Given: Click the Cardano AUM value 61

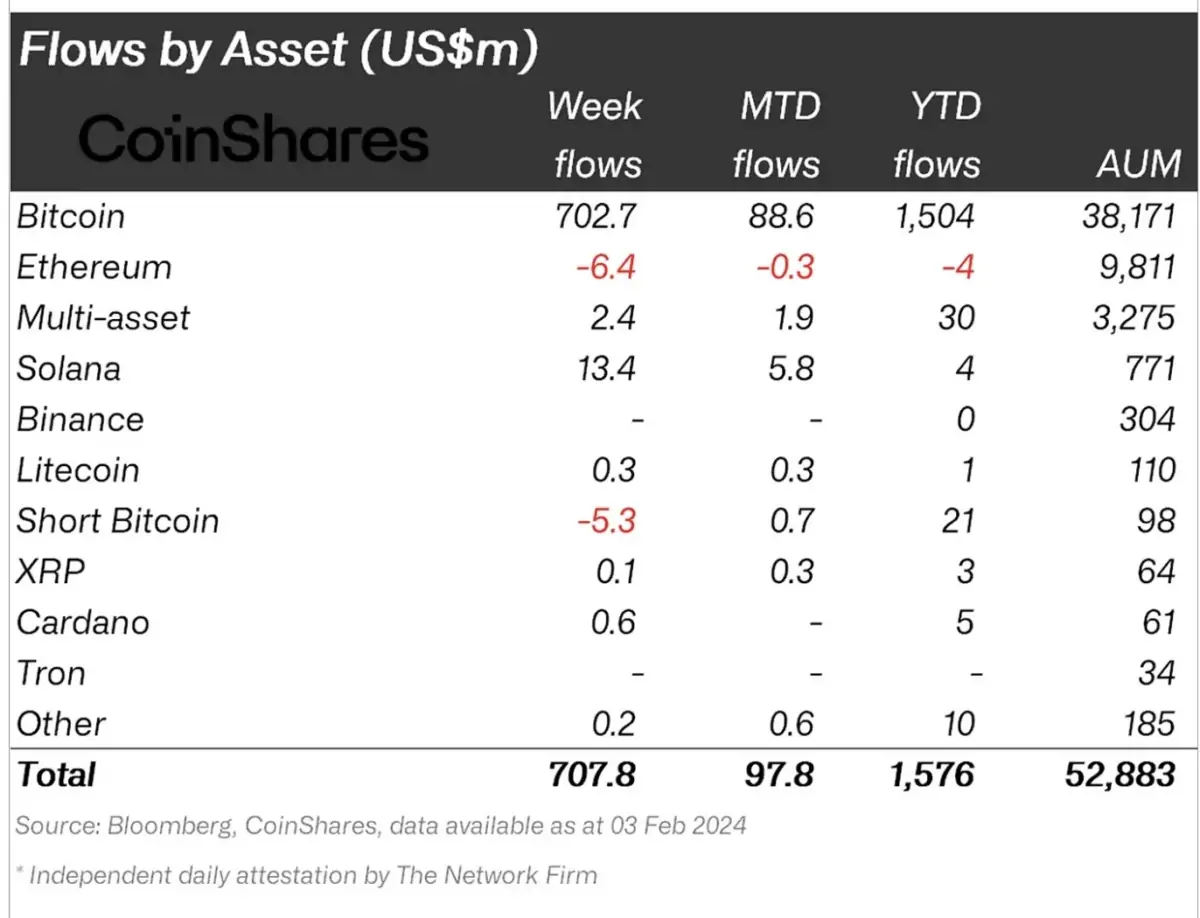Looking at the screenshot, I should coord(1157,622).
